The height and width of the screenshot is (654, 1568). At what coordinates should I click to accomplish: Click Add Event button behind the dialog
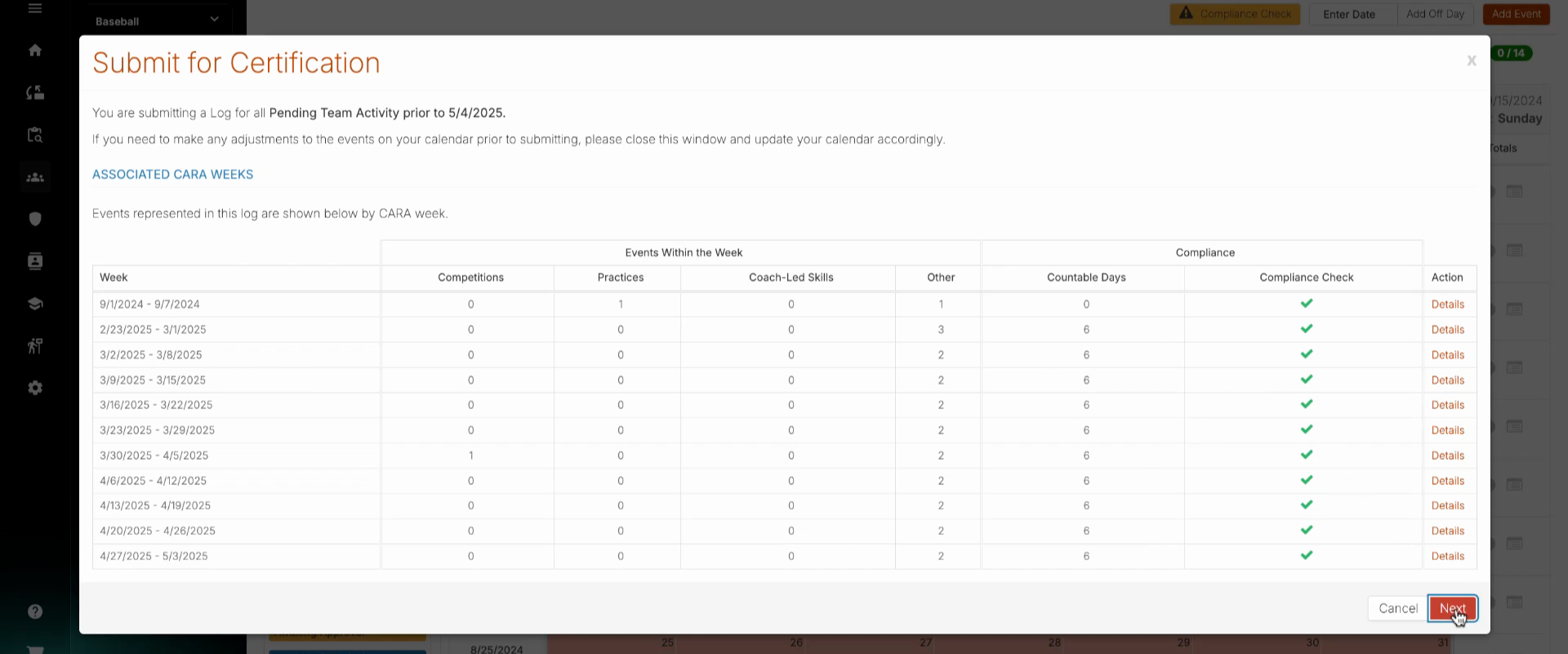(x=1517, y=14)
